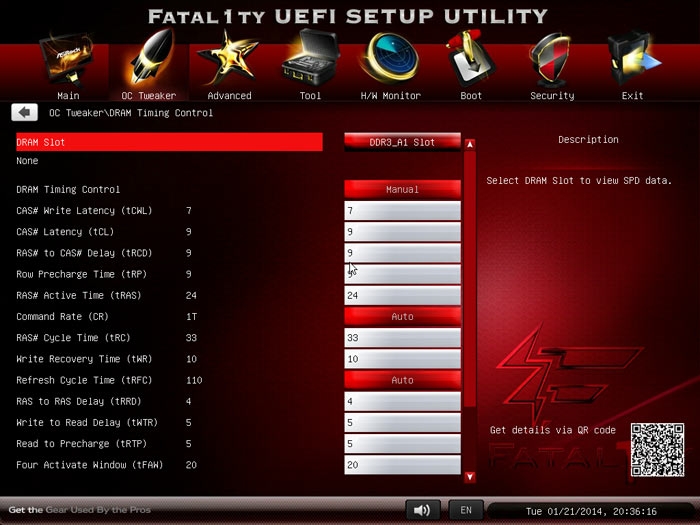Click the Write Recovery Time field

pyautogui.click(x=402, y=359)
